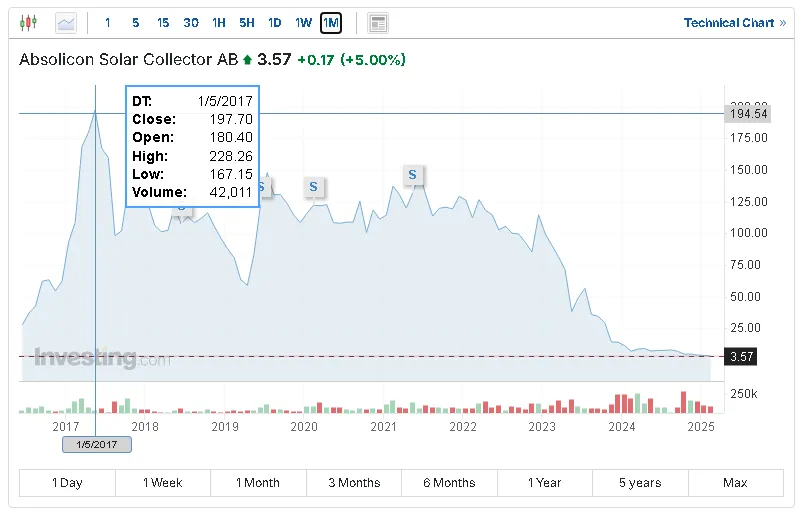Select the 1M interval button
This screenshot has height=515, width=804.
pyautogui.click(x=331, y=23)
